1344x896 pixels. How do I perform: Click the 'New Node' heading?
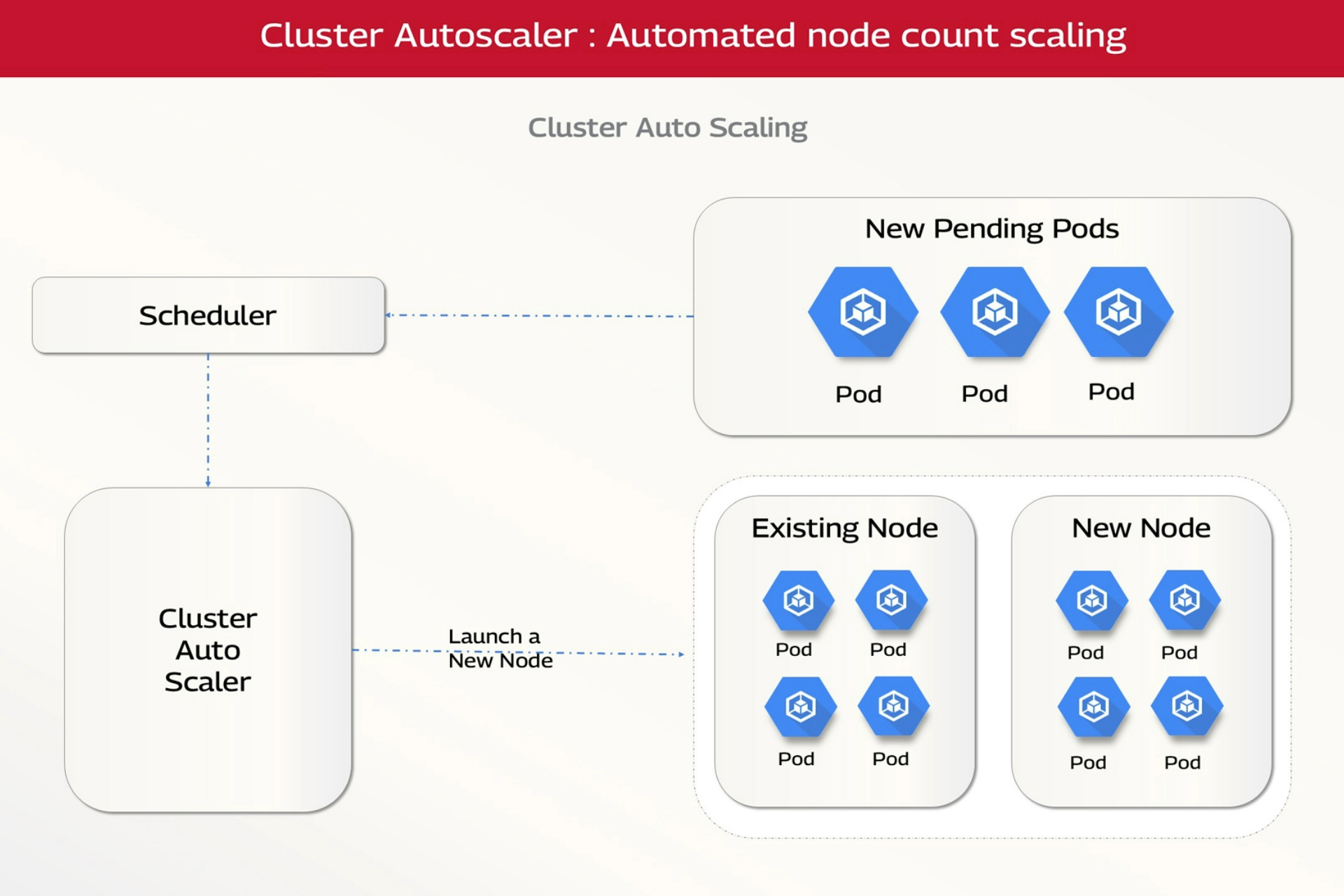point(1141,528)
